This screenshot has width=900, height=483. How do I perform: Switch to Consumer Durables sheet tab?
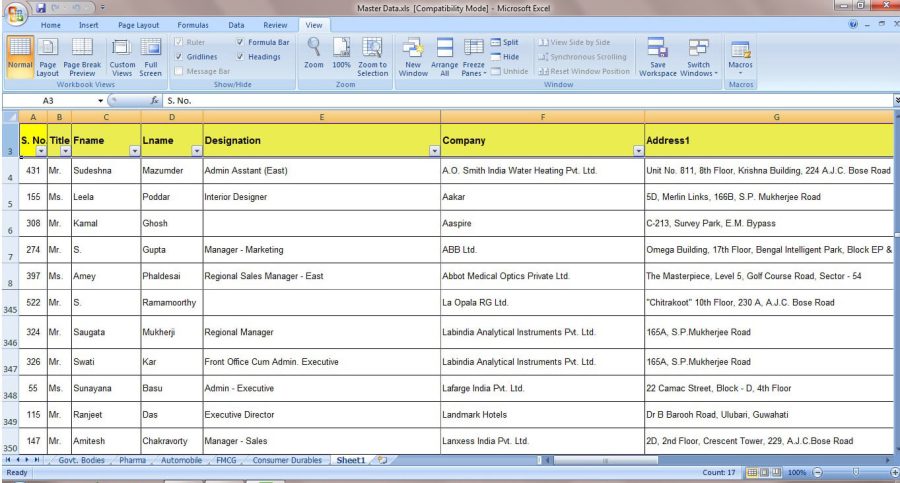pos(287,460)
